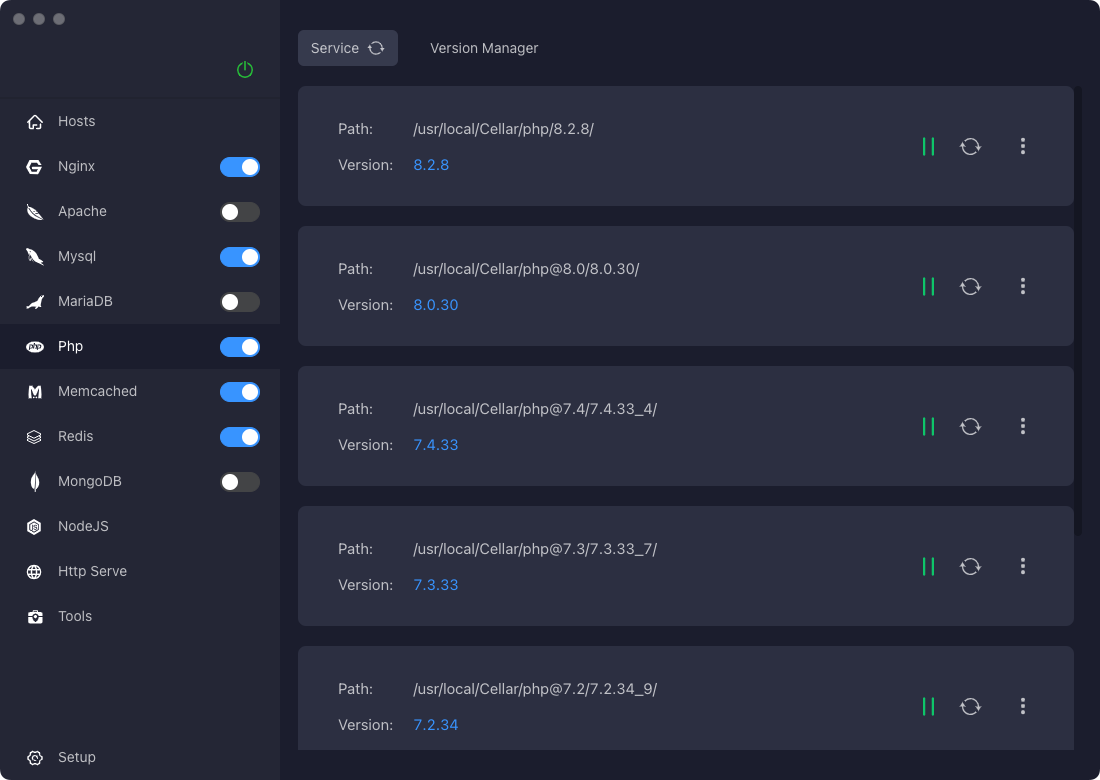Switch to the Version Manager tab
This screenshot has width=1100, height=780.
pos(484,48)
